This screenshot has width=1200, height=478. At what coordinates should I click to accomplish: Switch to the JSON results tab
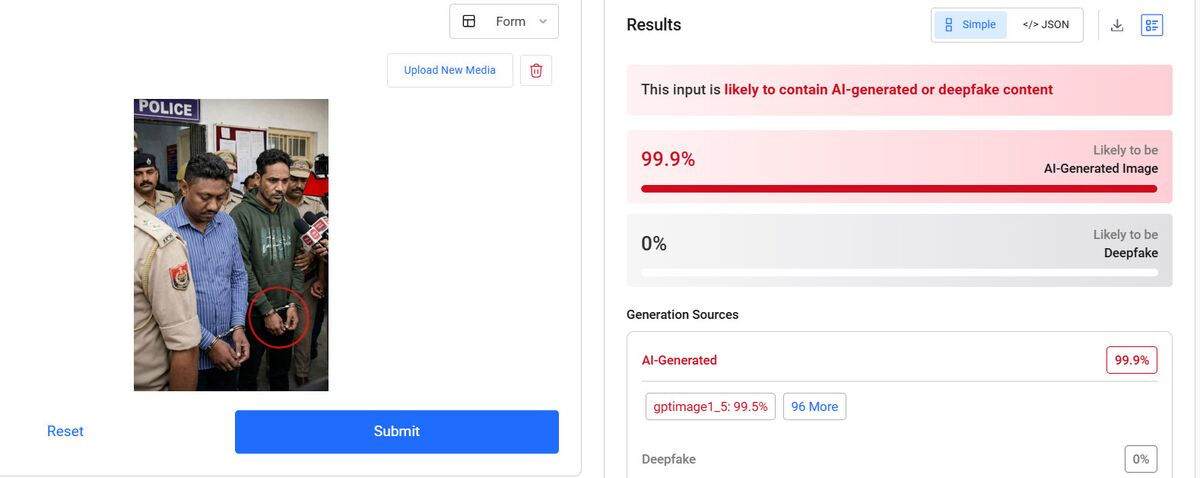[1046, 25]
